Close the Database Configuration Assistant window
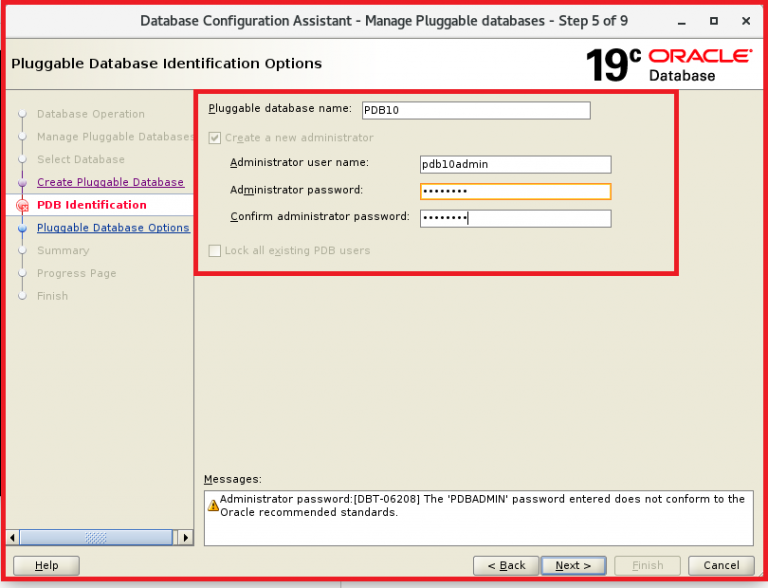Screen dimensions: 768x588 pos(746,21)
